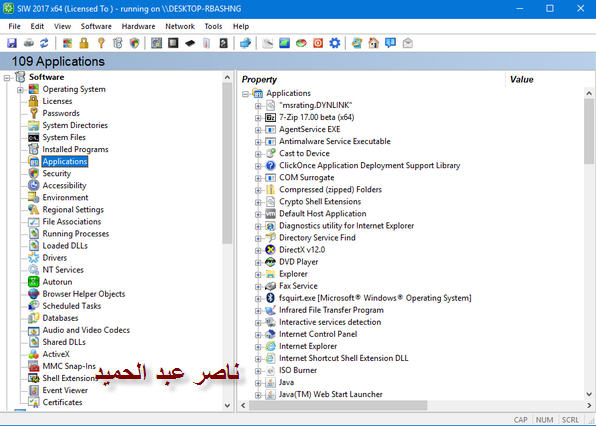
Task: Open the Edit menu
Action: tap(37, 26)
